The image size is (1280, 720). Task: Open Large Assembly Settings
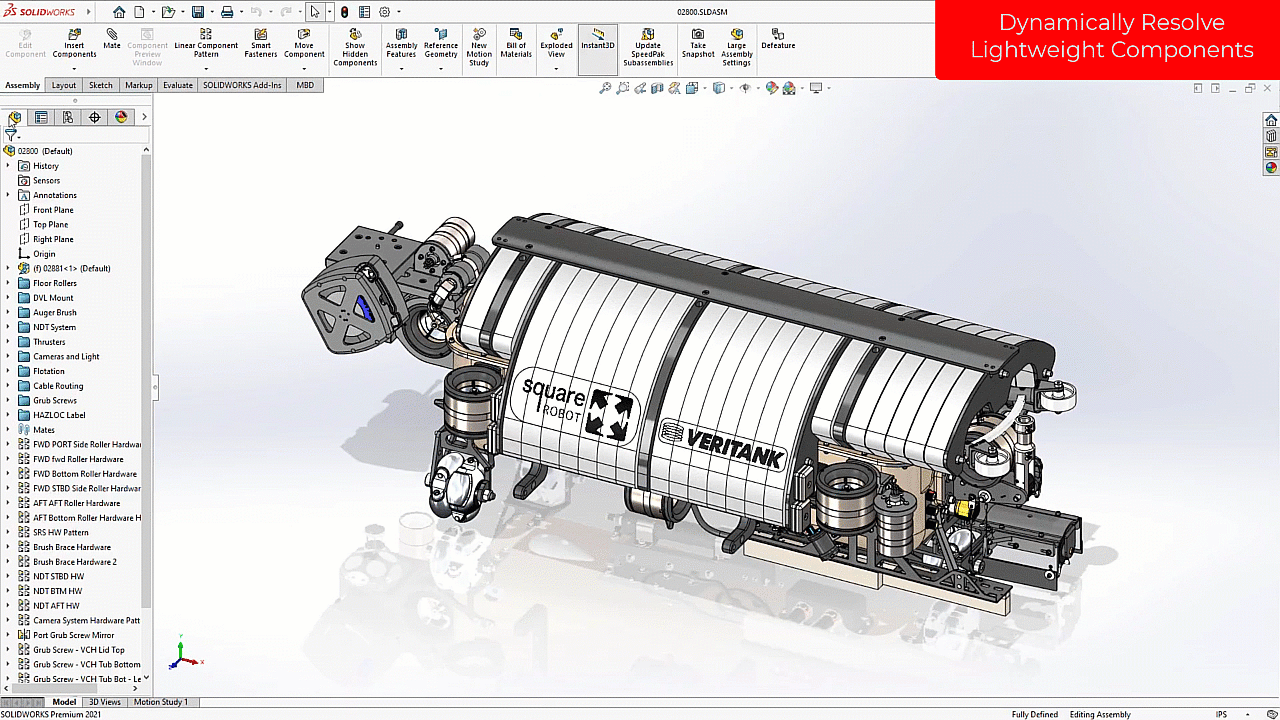pos(737,47)
